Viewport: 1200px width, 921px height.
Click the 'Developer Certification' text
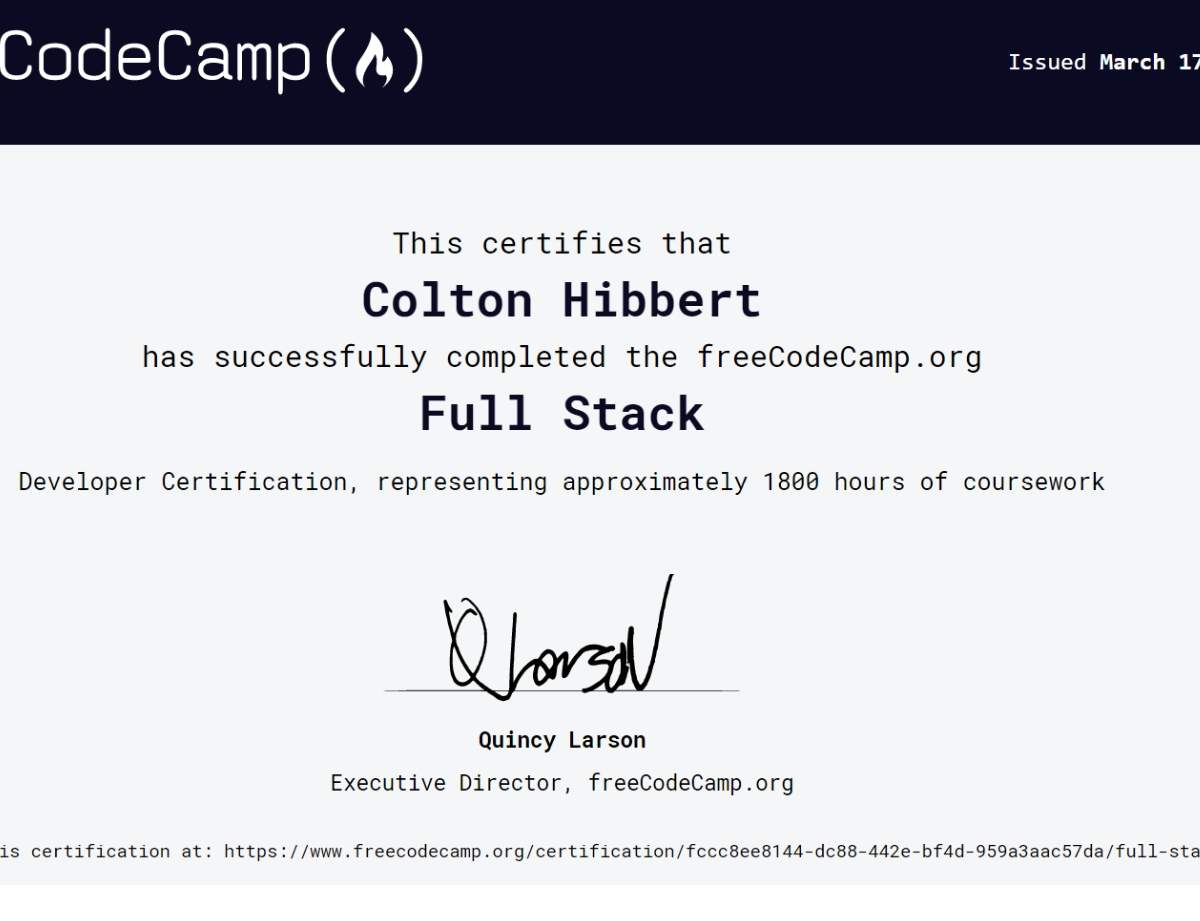coord(183,481)
